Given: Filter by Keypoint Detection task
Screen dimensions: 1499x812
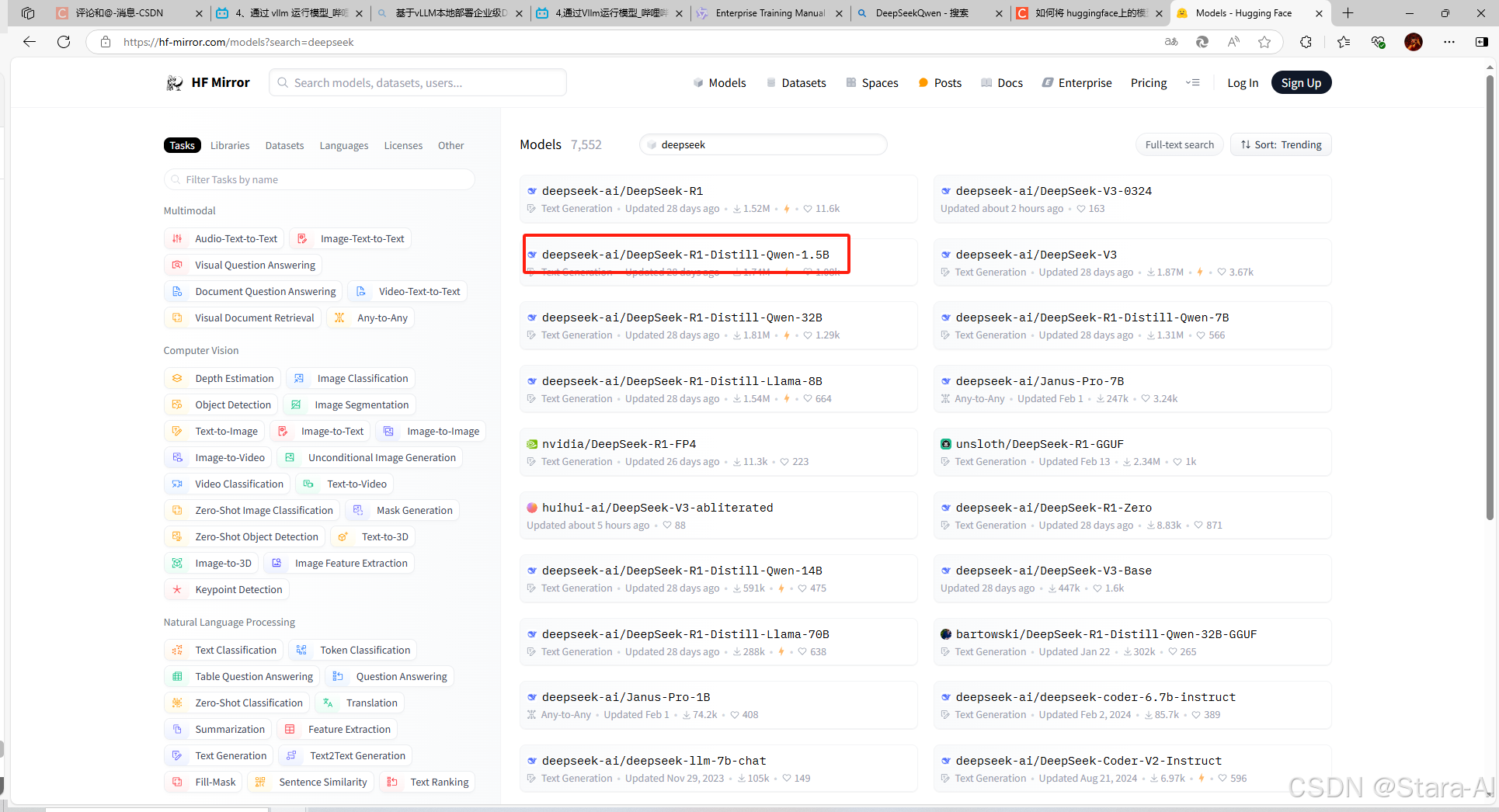Looking at the screenshot, I should [227, 589].
